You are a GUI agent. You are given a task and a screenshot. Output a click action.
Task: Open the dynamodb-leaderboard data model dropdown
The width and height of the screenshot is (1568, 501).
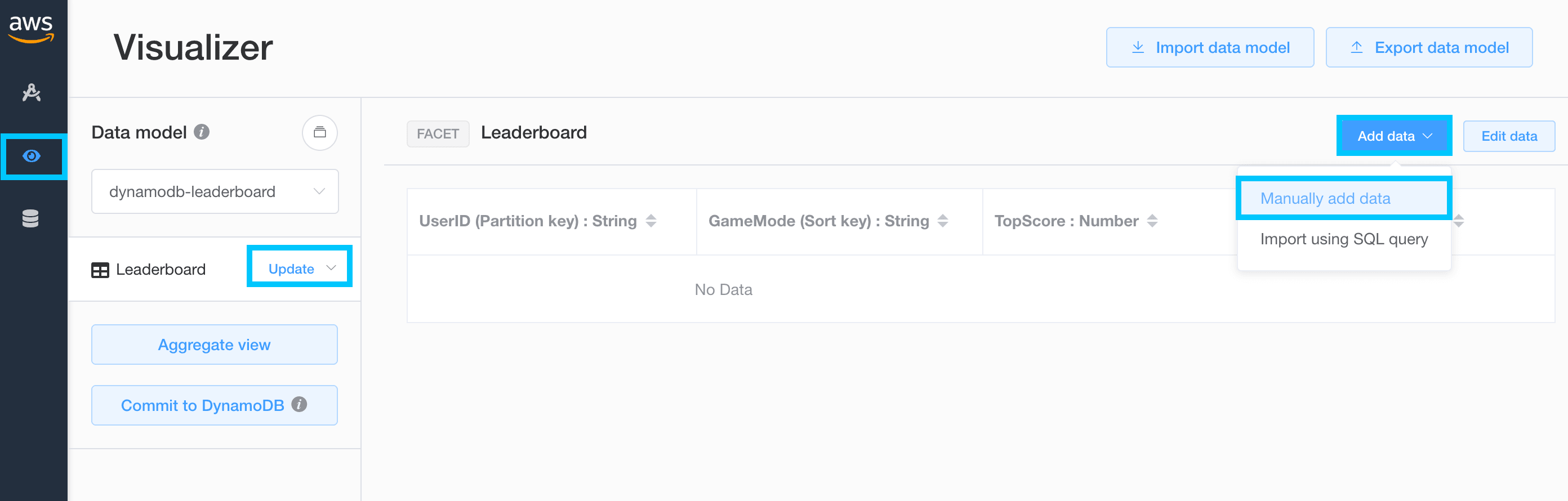click(x=215, y=191)
